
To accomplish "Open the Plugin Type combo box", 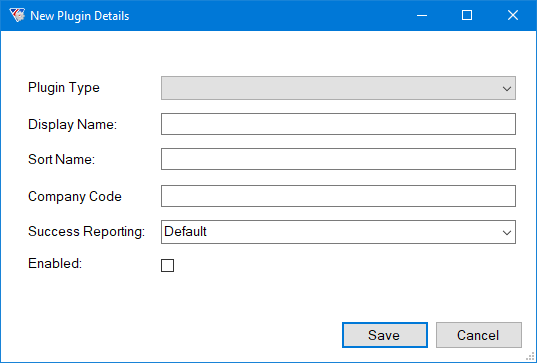I will (x=338, y=88).
